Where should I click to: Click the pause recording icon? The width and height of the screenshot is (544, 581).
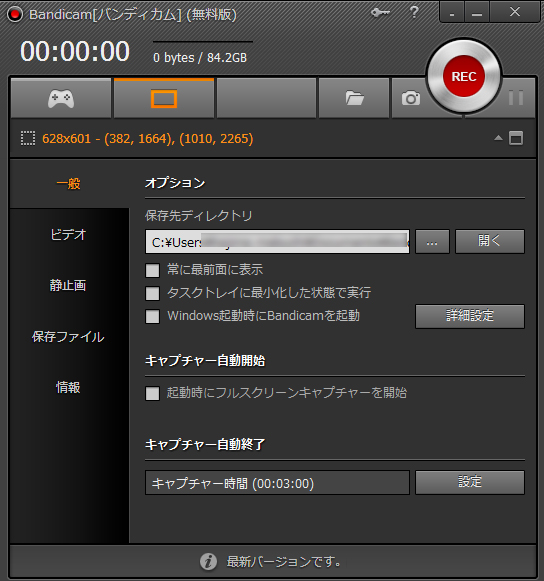[x=516, y=98]
